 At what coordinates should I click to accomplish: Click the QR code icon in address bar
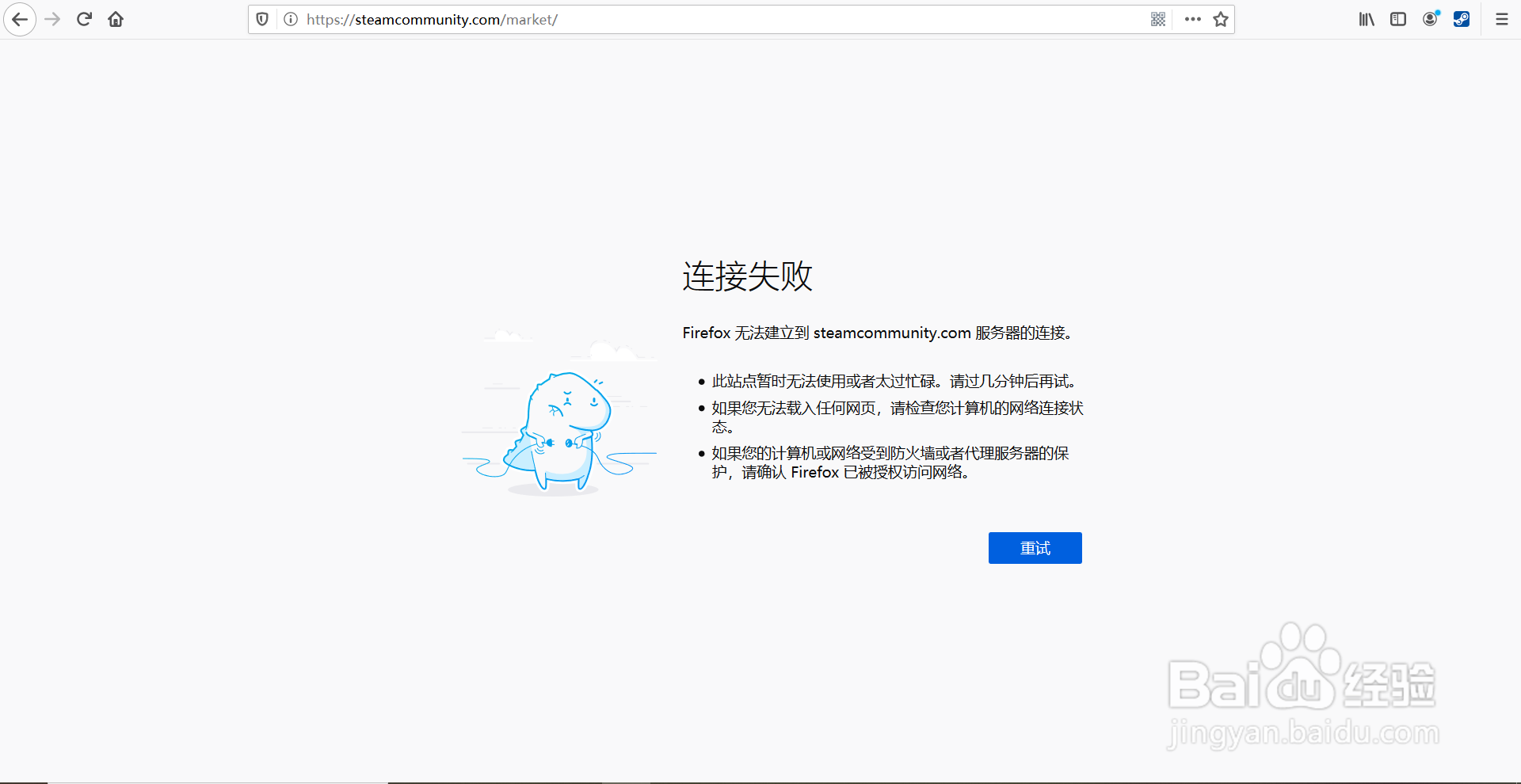click(x=1158, y=19)
